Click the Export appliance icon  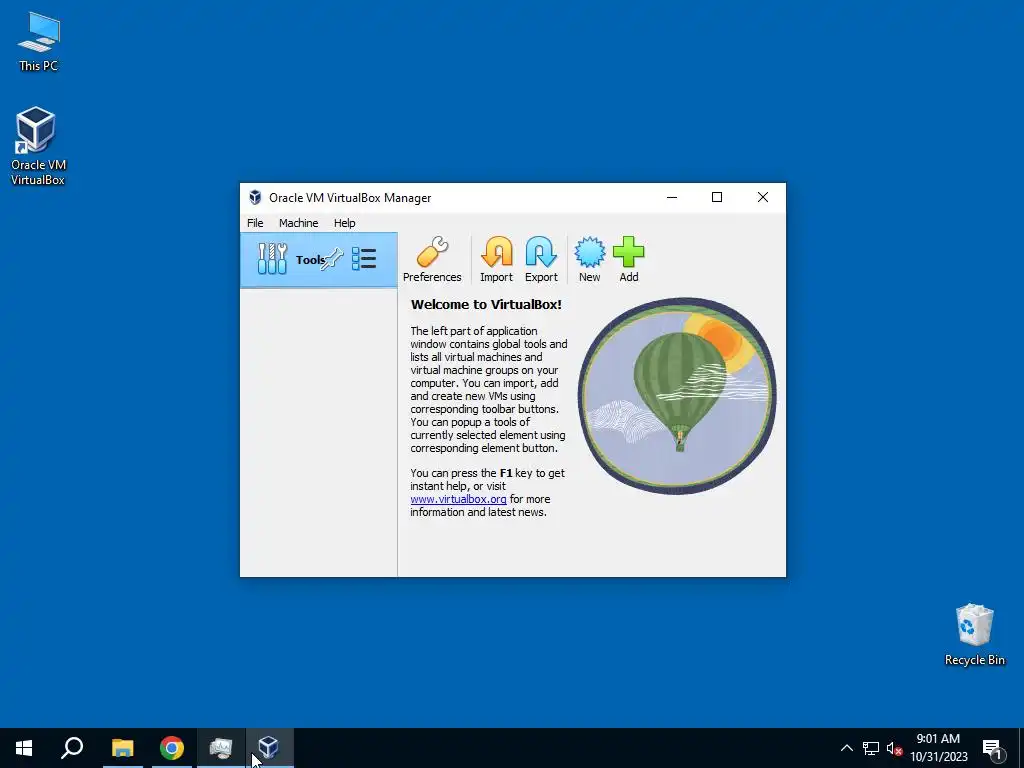(x=541, y=259)
